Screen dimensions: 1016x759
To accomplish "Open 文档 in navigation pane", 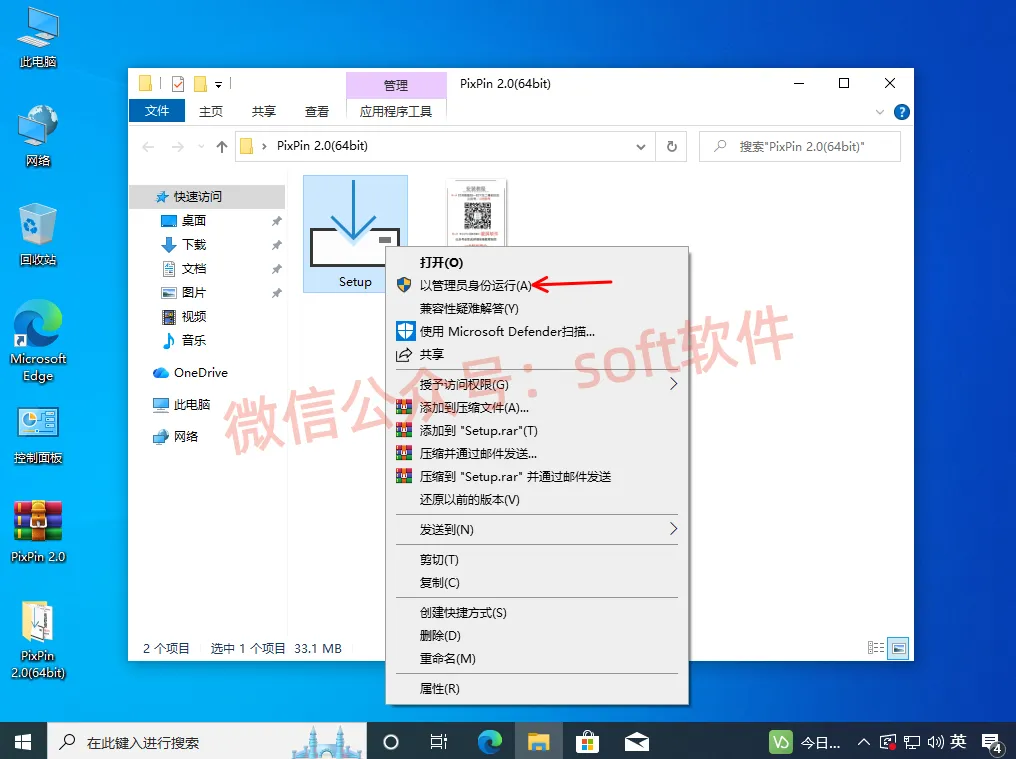I will click(194, 268).
